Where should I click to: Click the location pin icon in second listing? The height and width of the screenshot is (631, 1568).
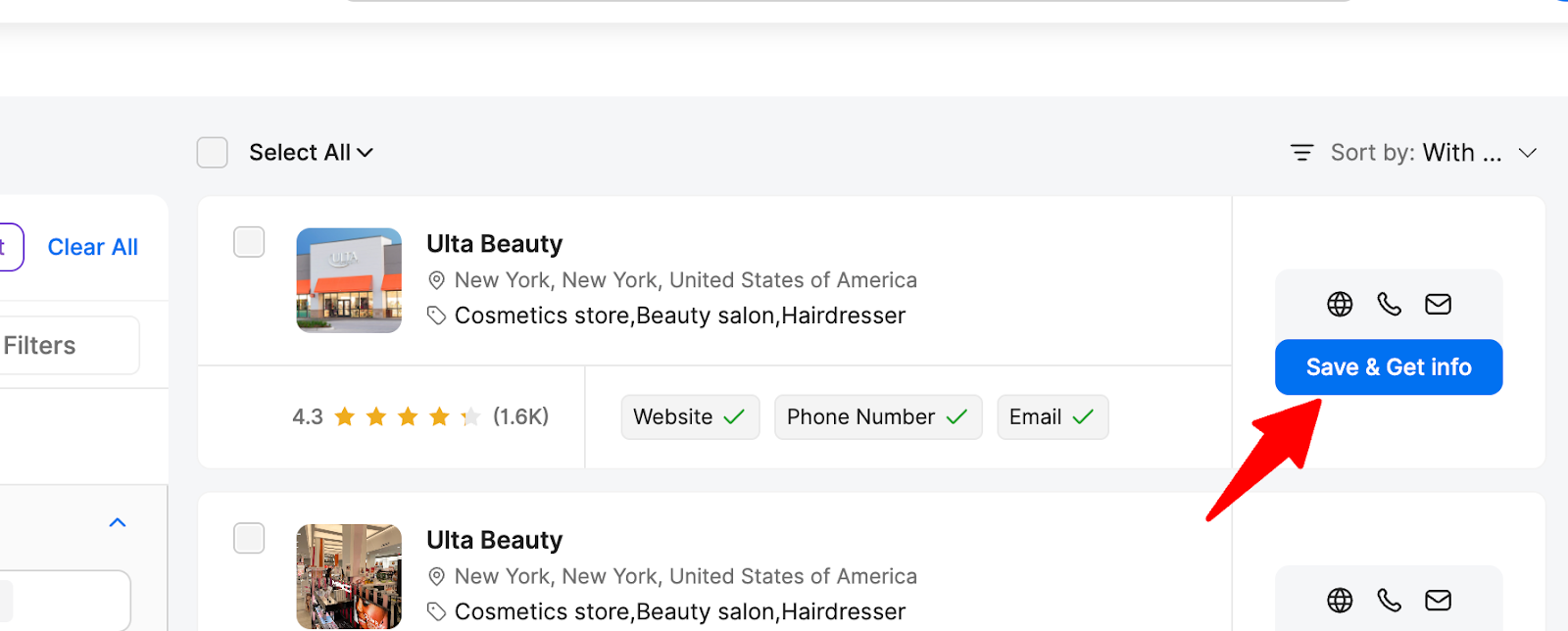point(437,577)
